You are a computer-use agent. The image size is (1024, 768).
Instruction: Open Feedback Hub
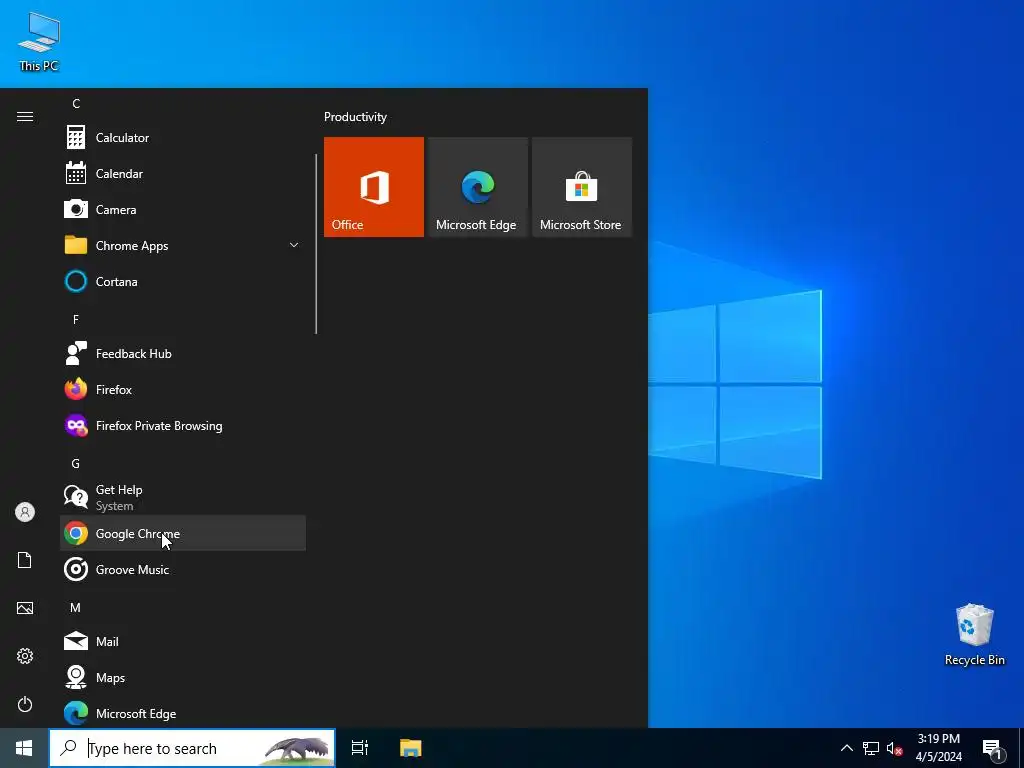click(183, 354)
